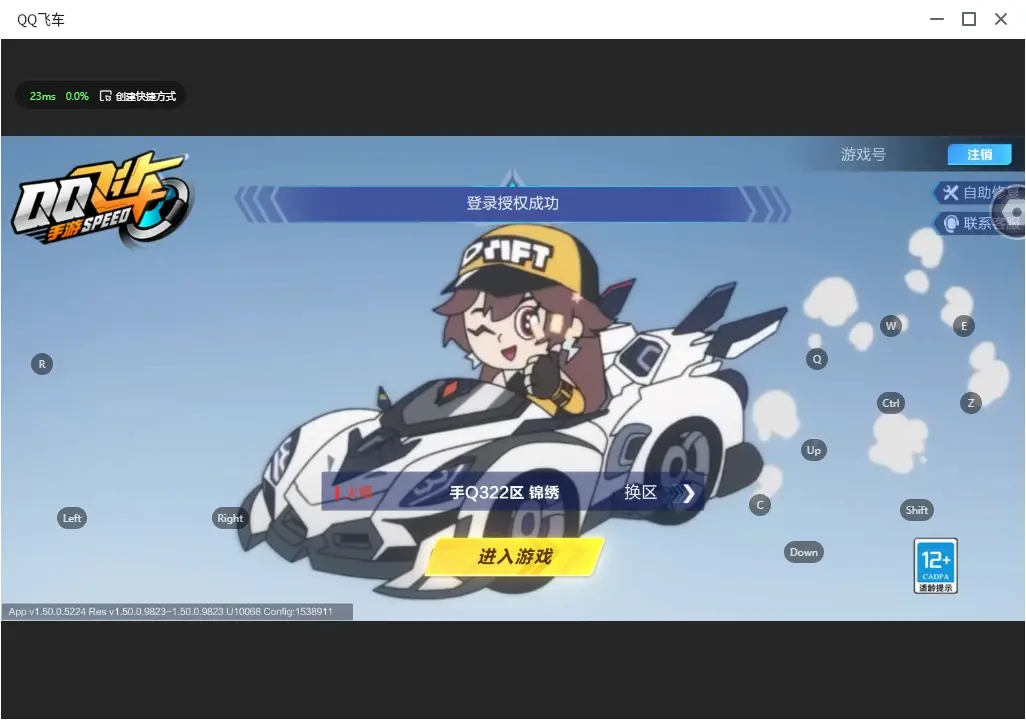This screenshot has width=1026, height=720.
Task: Click the 0.0% packet loss indicator
Action: click(77, 96)
